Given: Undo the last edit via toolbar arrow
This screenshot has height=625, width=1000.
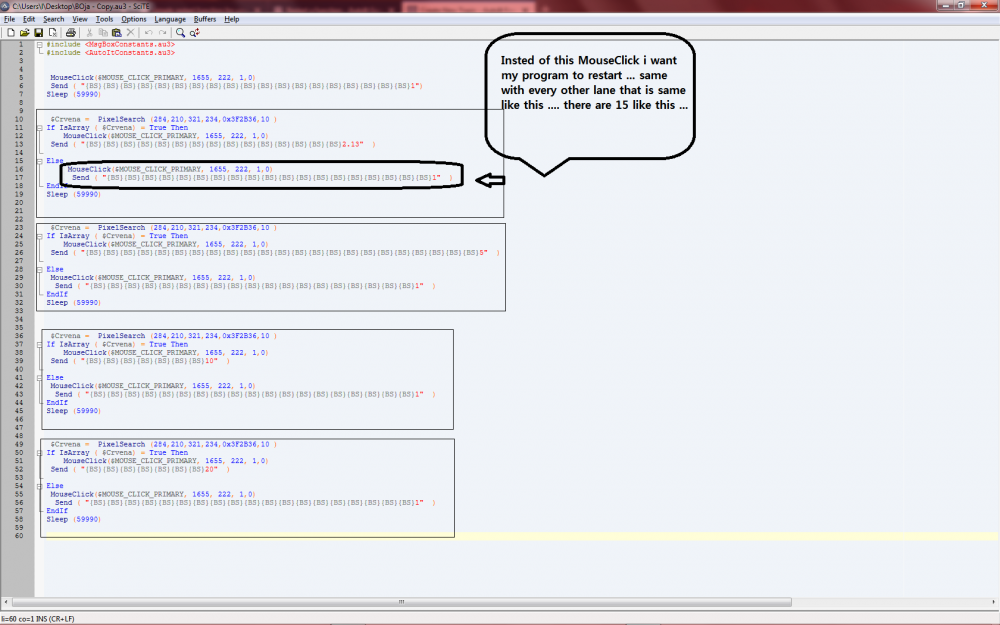Looking at the screenshot, I should 149,33.
